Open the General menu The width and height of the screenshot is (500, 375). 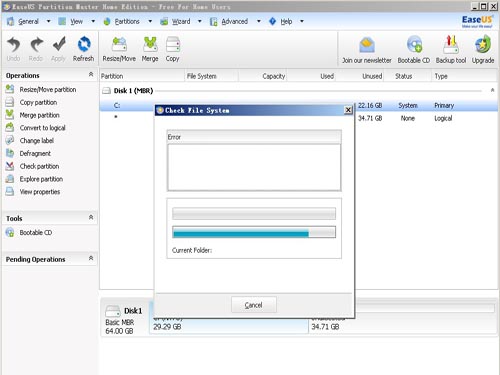[28, 21]
